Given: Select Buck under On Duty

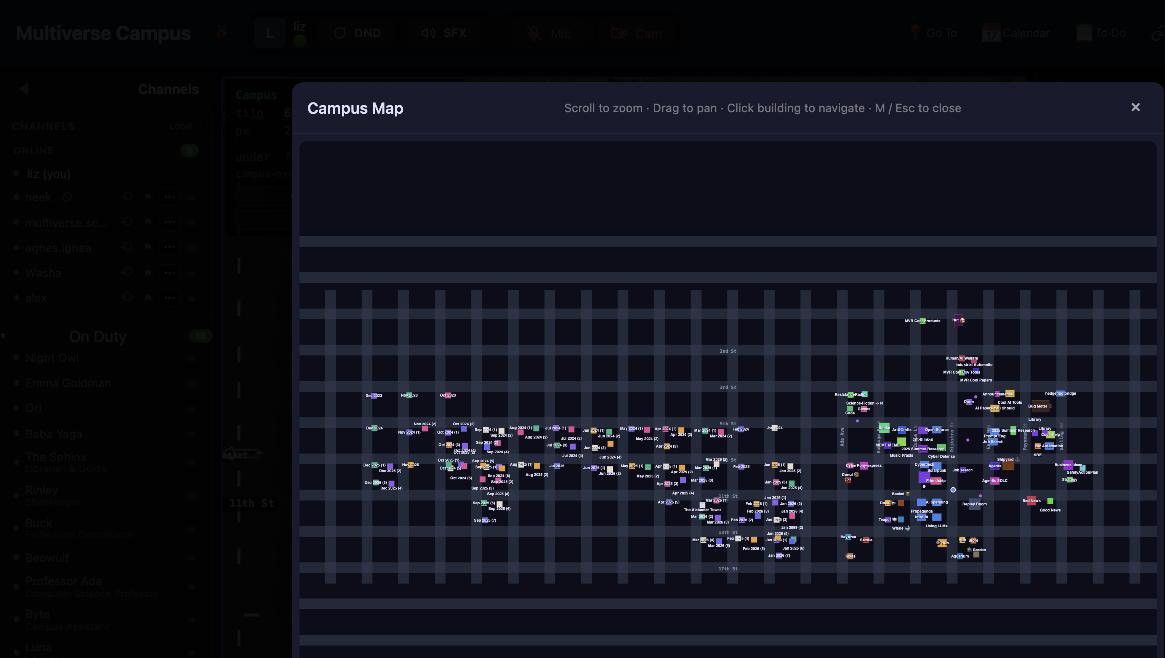Looking at the screenshot, I should click(x=38, y=522).
